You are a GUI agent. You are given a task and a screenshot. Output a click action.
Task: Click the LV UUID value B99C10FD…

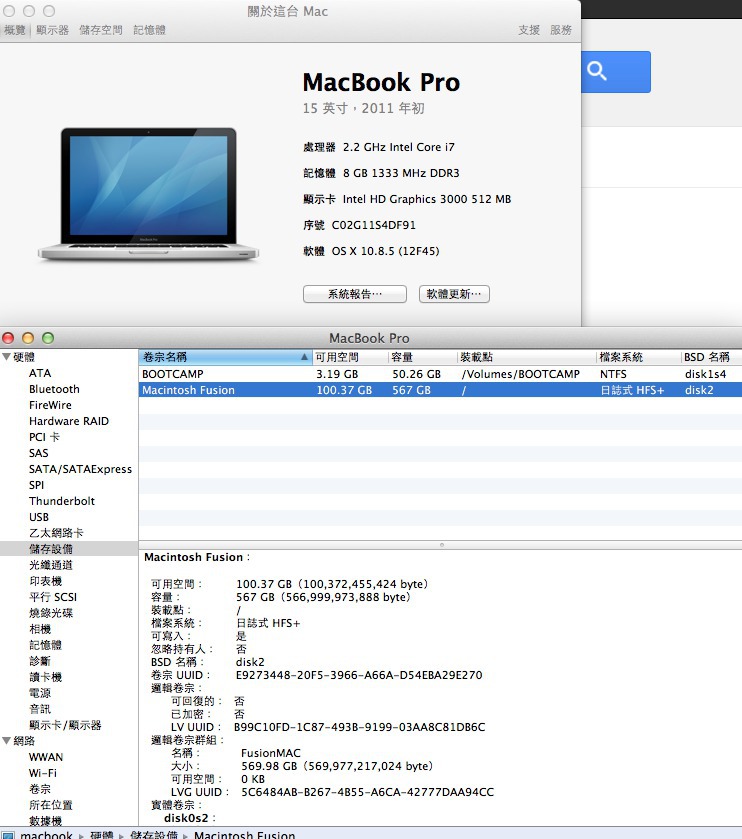point(359,727)
